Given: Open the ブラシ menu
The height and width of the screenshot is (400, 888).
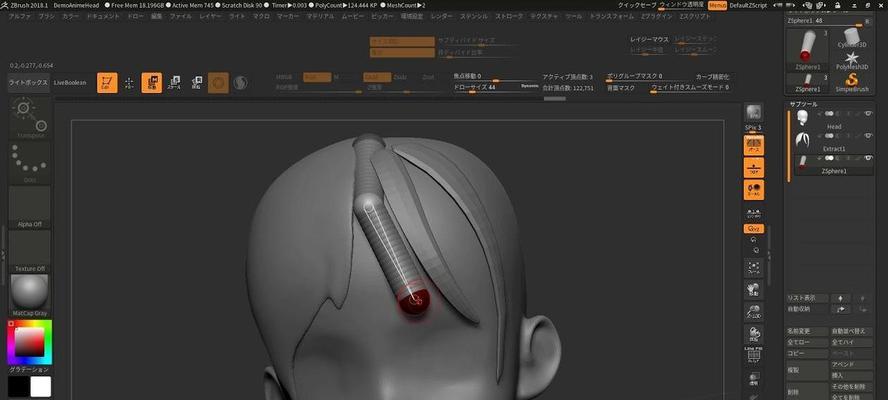Looking at the screenshot, I should pos(46,16).
